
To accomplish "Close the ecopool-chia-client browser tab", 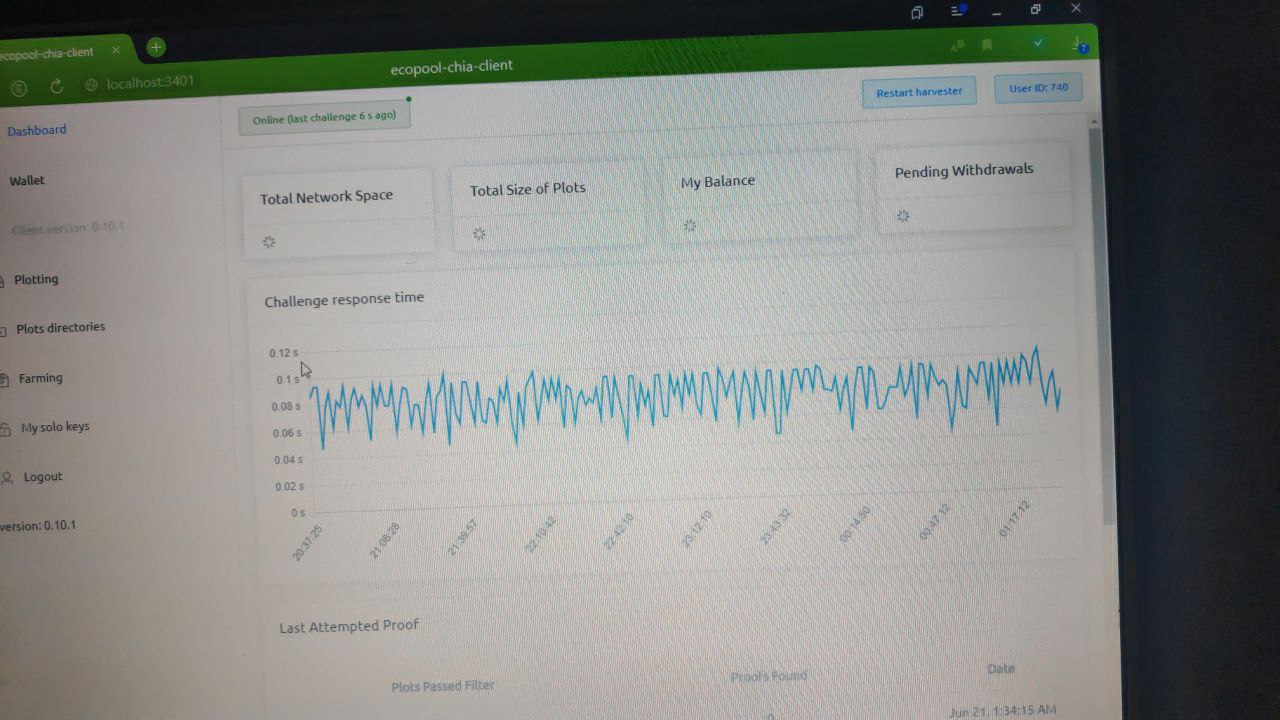I will [116, 50].
